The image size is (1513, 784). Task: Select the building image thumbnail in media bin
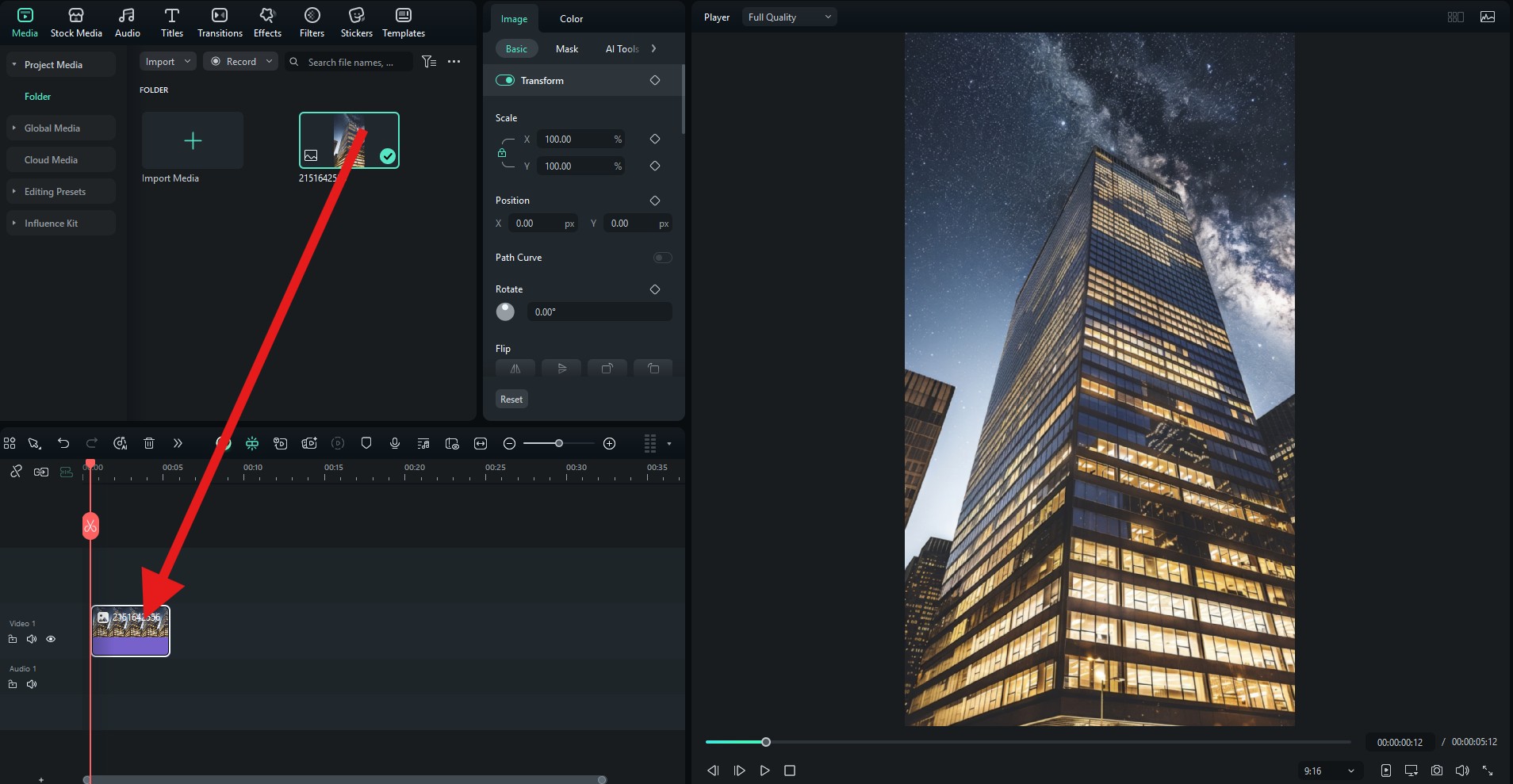(x=349, y=140)
